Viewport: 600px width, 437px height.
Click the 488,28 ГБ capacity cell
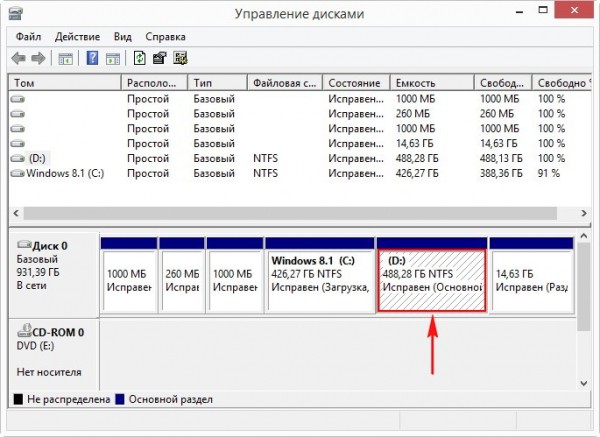pyautogui.click(x=417, y=158)
